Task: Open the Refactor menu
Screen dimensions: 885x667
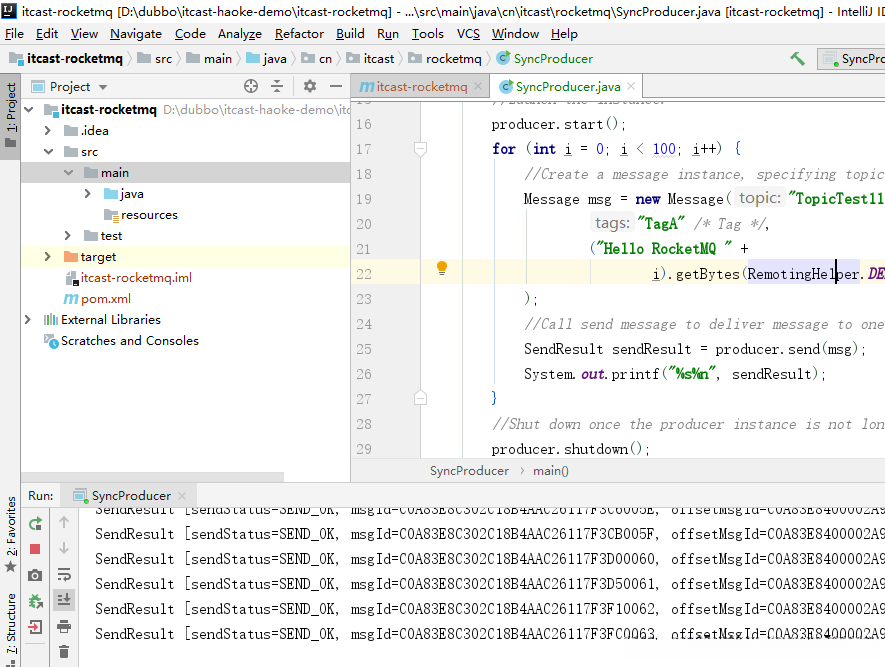Action: [299, 33]
